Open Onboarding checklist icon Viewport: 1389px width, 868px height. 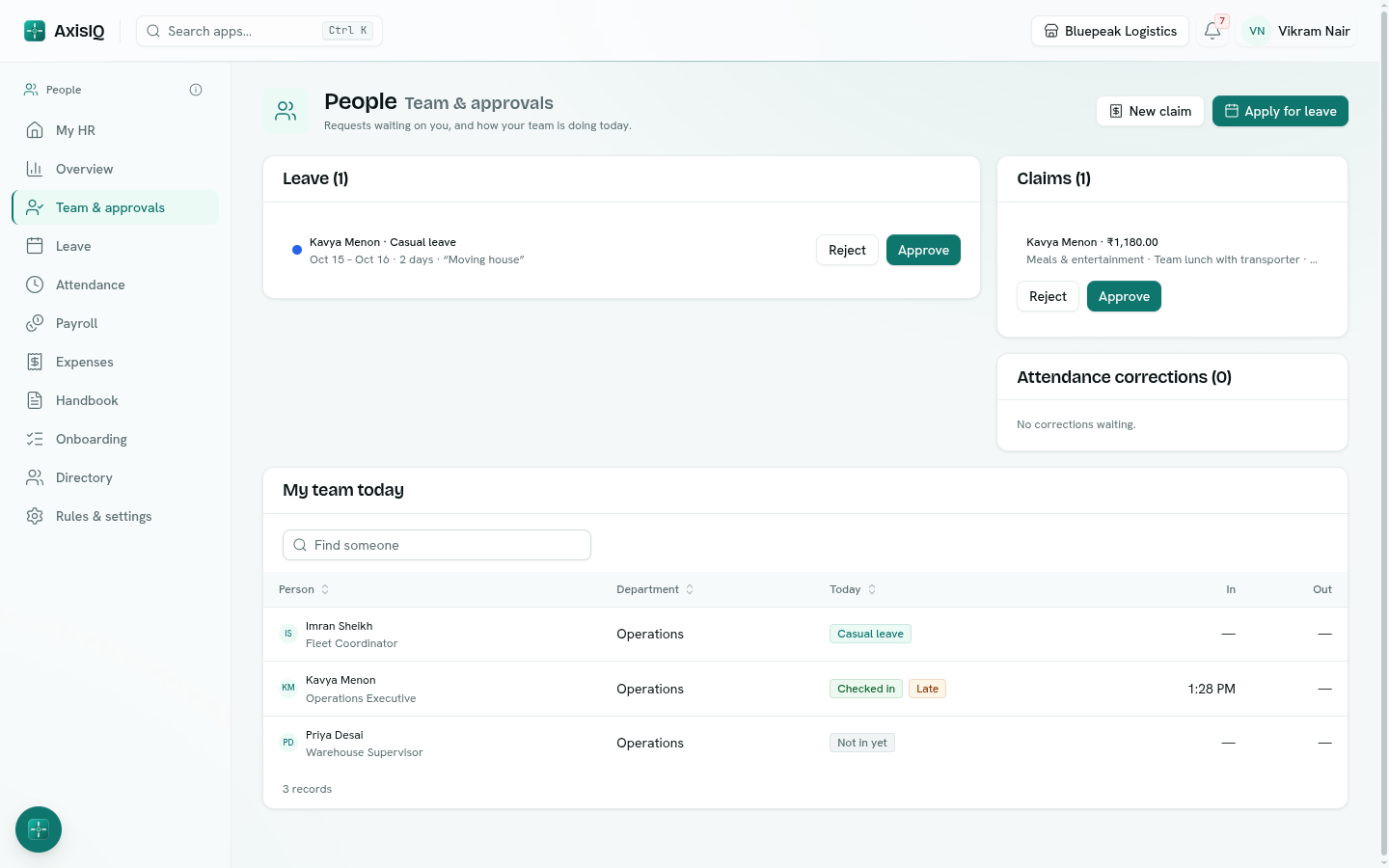35,439
